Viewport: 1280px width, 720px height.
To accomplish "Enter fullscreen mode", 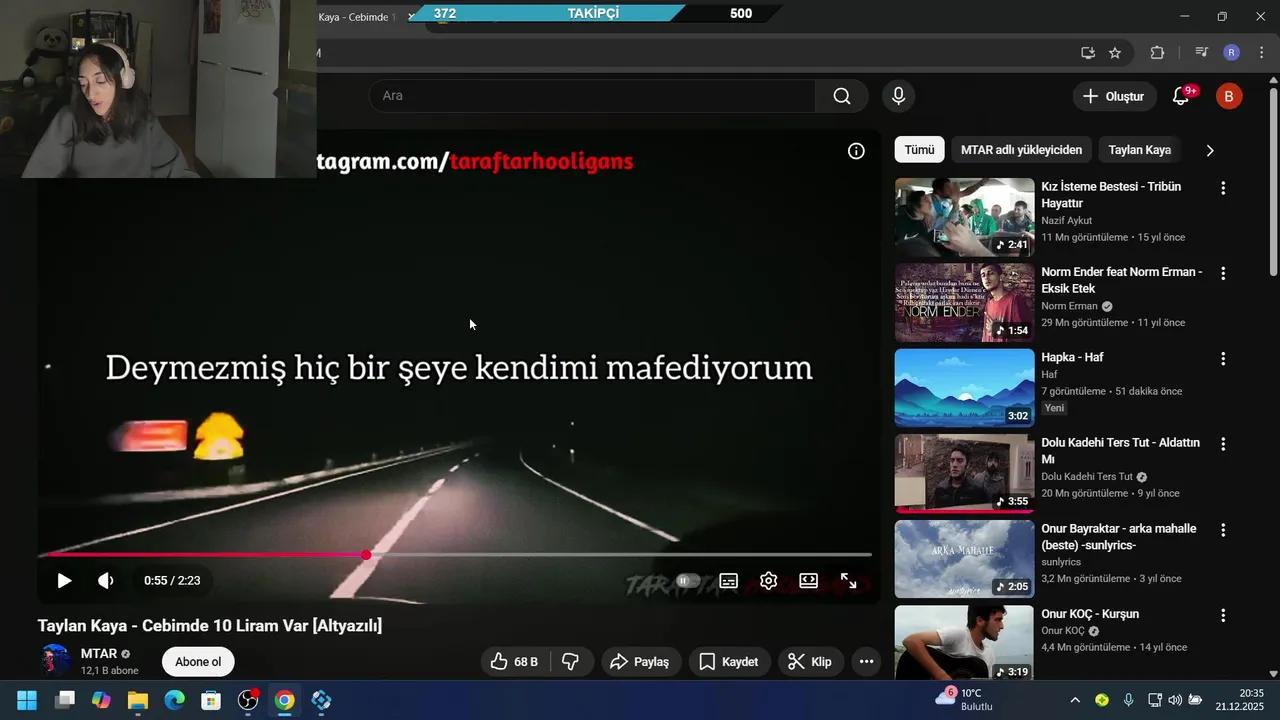I will coord(848,580).
